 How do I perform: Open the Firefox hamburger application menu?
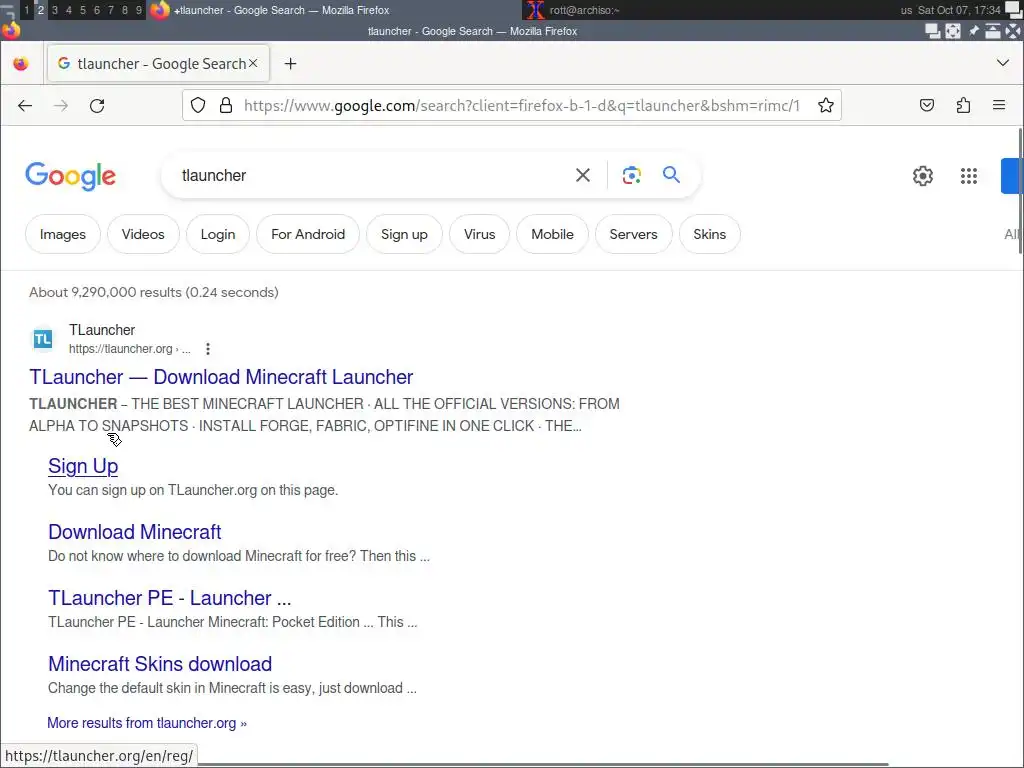tap(999, 105)
